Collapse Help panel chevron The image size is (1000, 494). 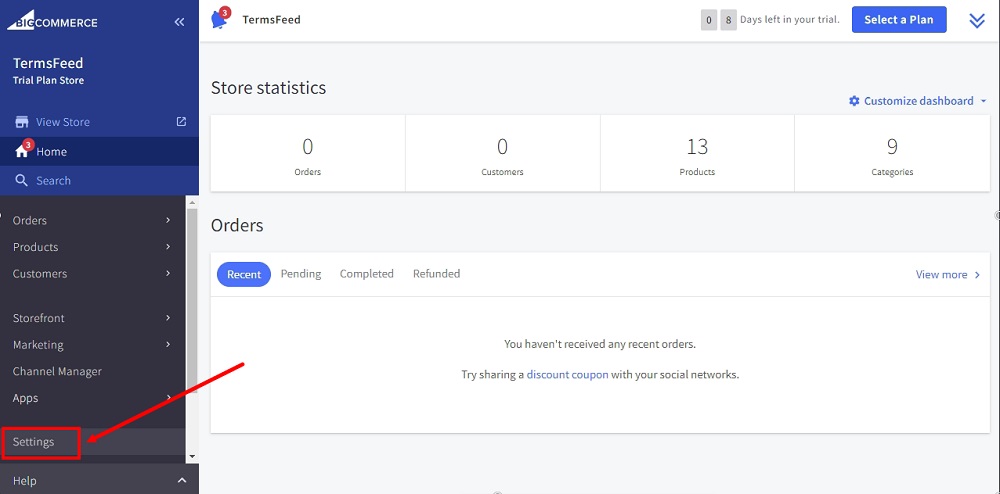182,481
